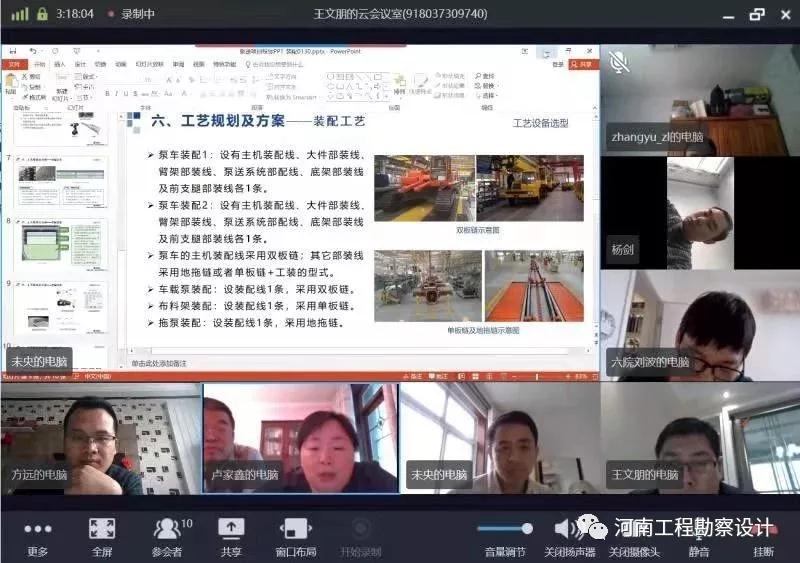Click the muted microphone icon on zhangyu_zl video

coord(619,62)
